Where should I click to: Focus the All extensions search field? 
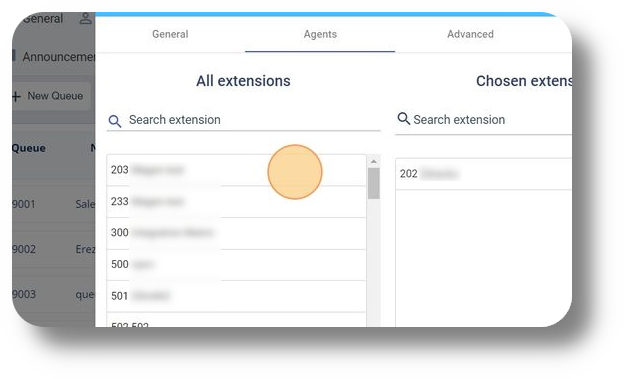point(244,120)
